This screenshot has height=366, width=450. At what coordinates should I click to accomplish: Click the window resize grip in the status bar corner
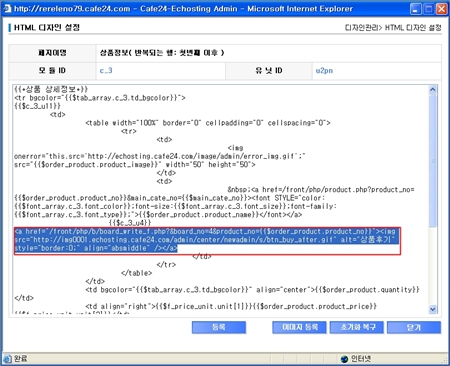pyautogui.click(x=444, y=360)
